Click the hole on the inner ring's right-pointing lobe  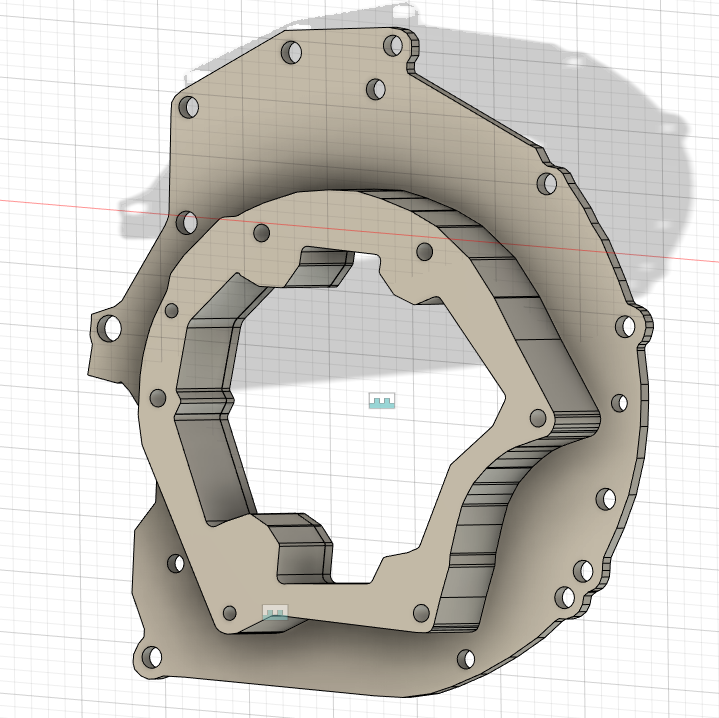pyautogui.click(x=537, y=417)
